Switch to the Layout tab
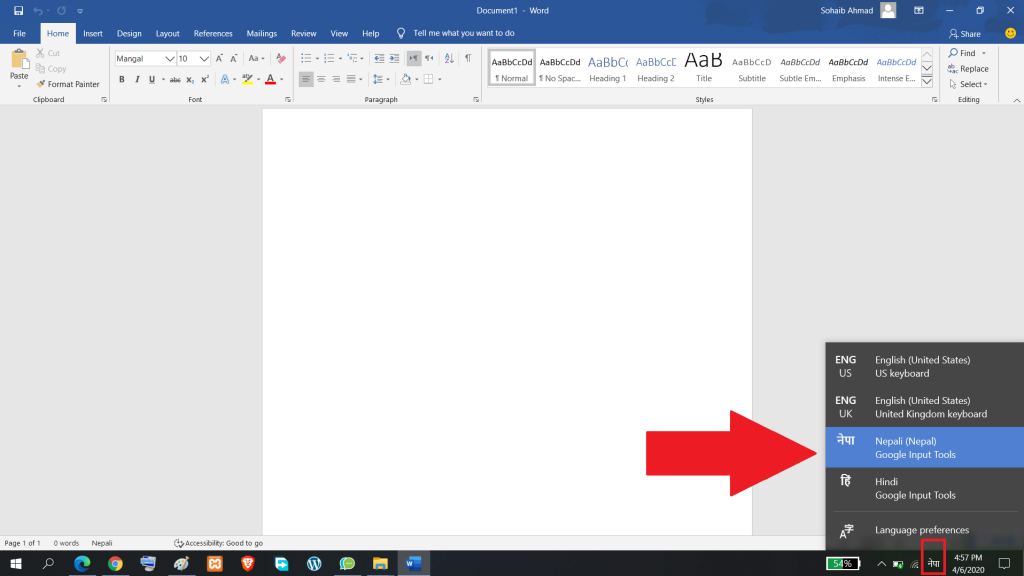 [x=167, y=33]
